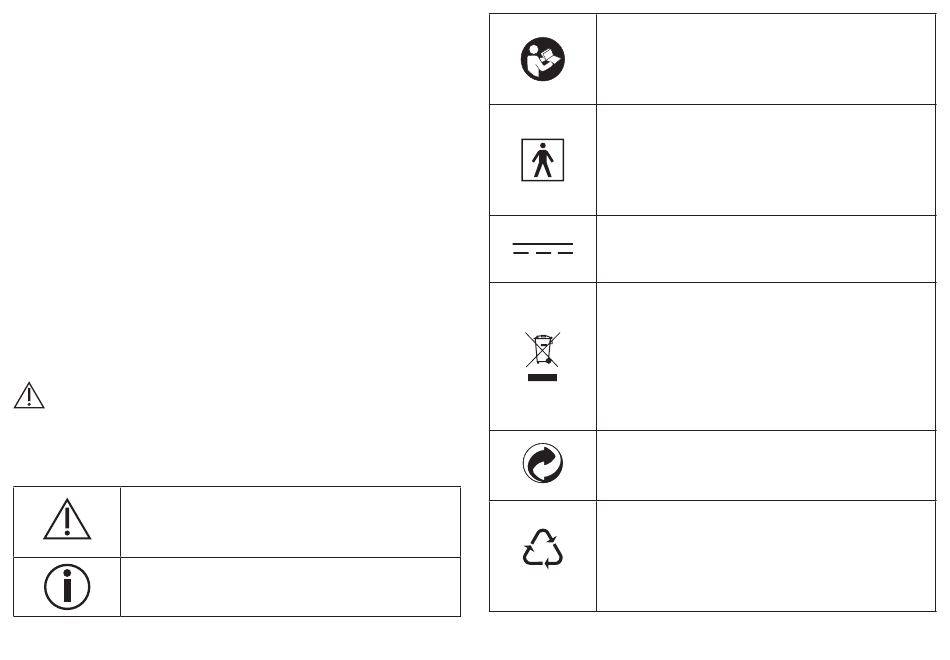The width and height of the screenshot is (950, 660).
Task: Click the read-the-manual icon
Action: coord(543,59)
